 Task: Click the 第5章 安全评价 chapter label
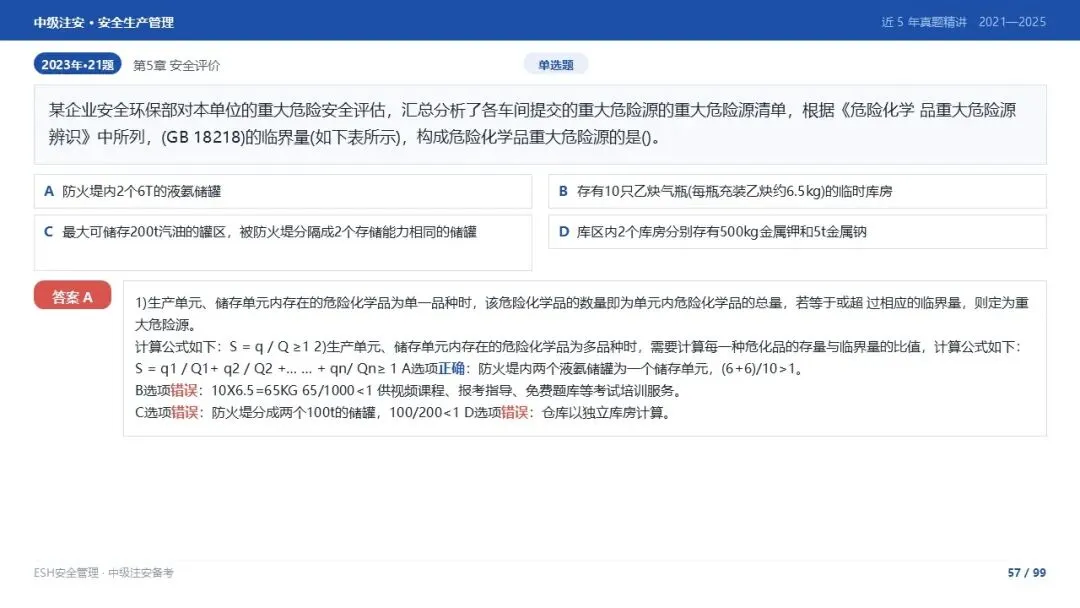click(x=176, y=65)
